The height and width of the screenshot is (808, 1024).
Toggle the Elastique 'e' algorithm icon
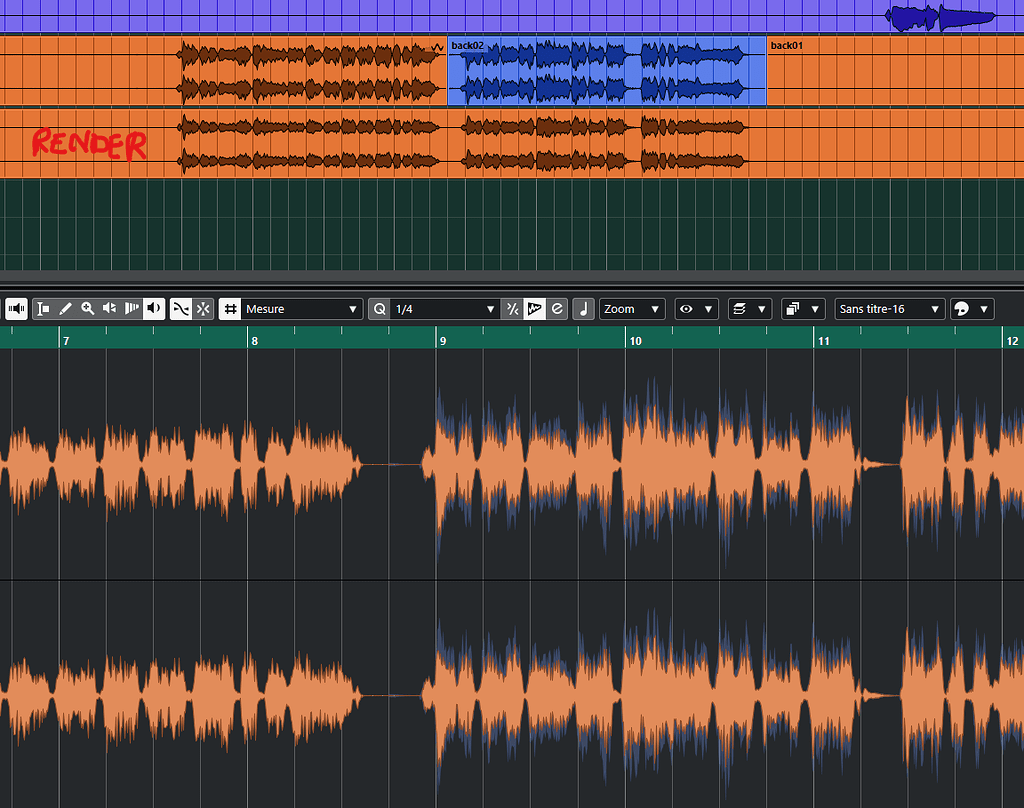(x=557, y=308)
